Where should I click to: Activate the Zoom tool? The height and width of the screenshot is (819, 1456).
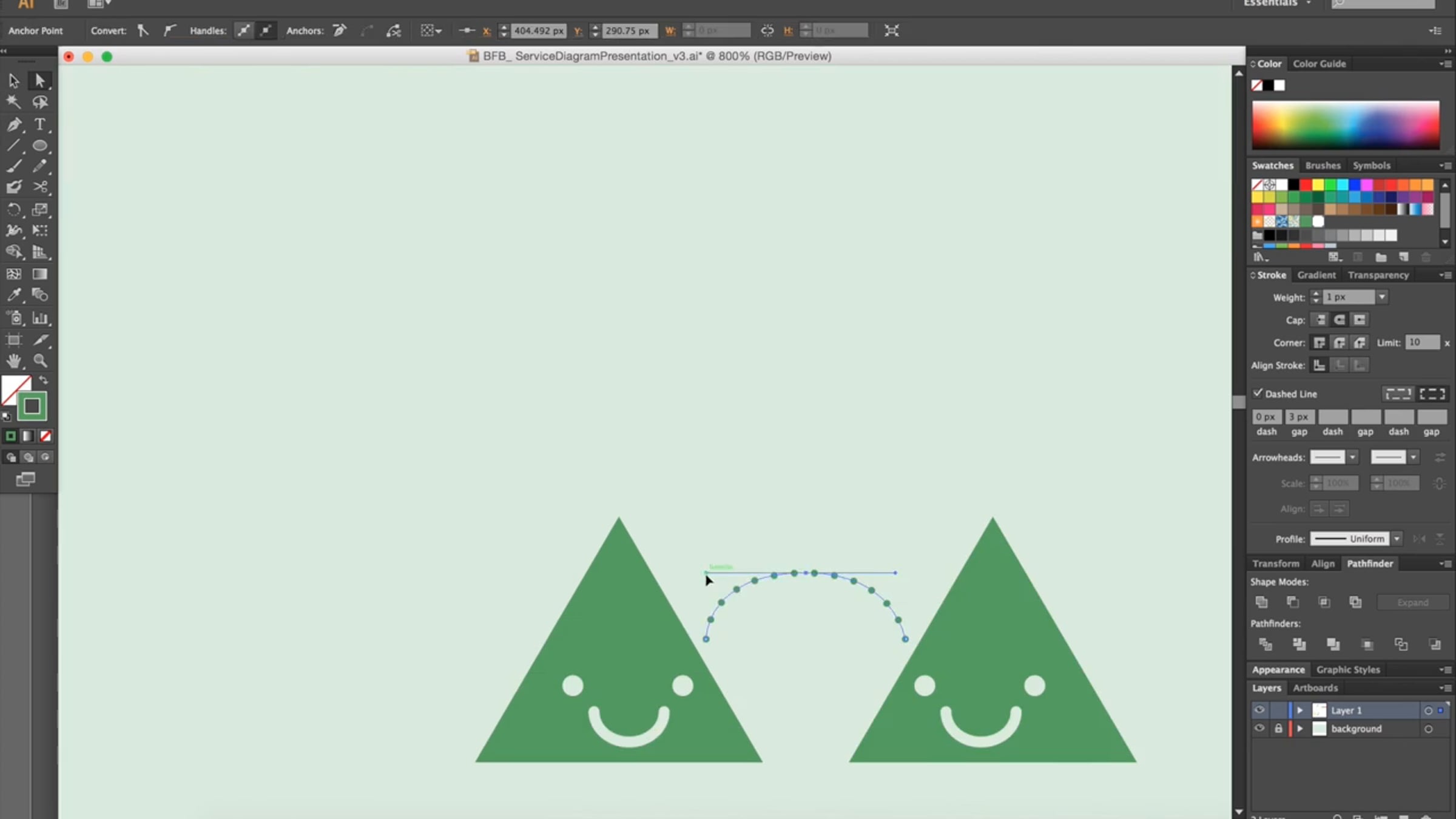[40, 362]
